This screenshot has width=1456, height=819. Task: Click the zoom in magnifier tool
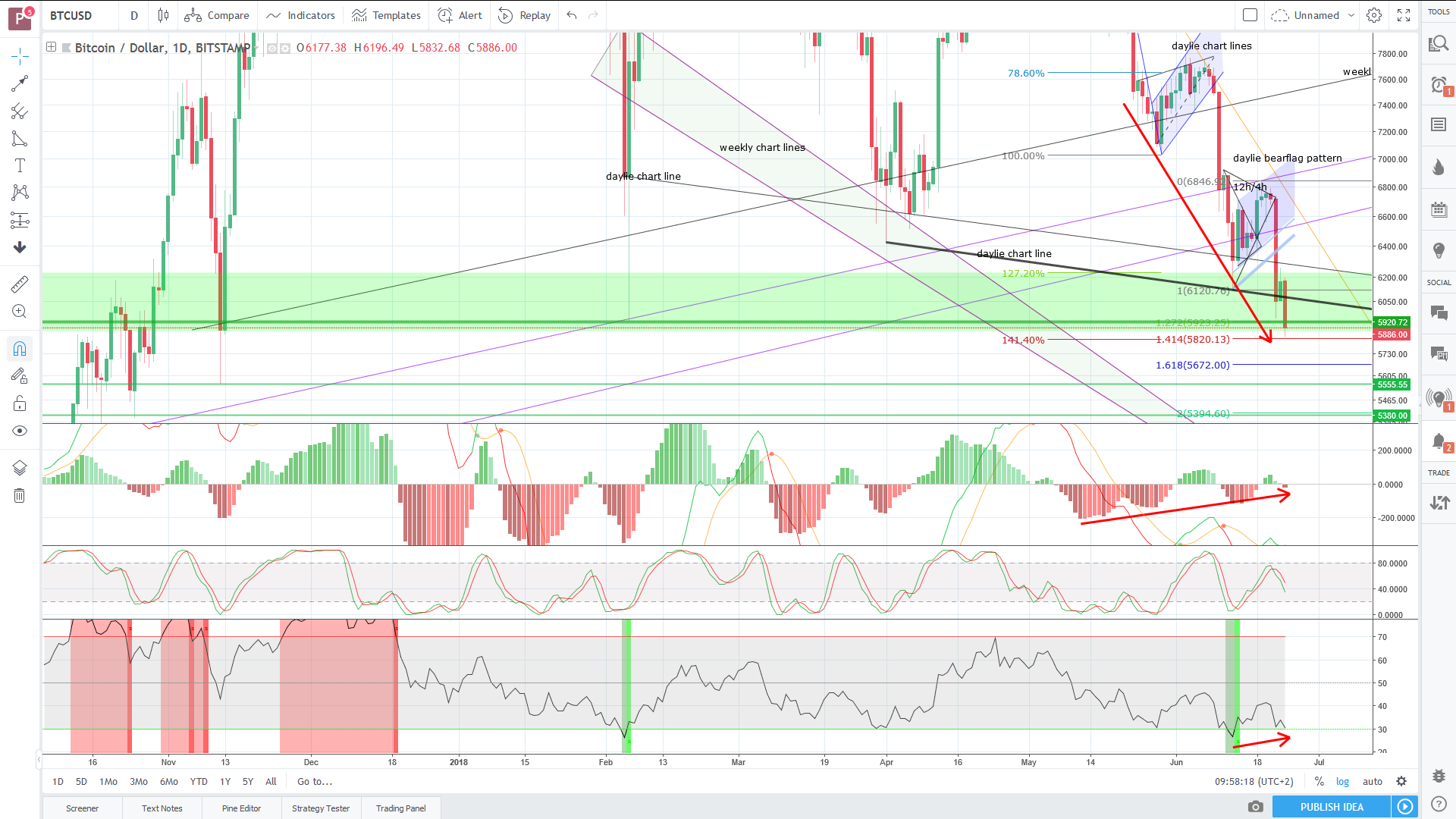coord(20,312)
